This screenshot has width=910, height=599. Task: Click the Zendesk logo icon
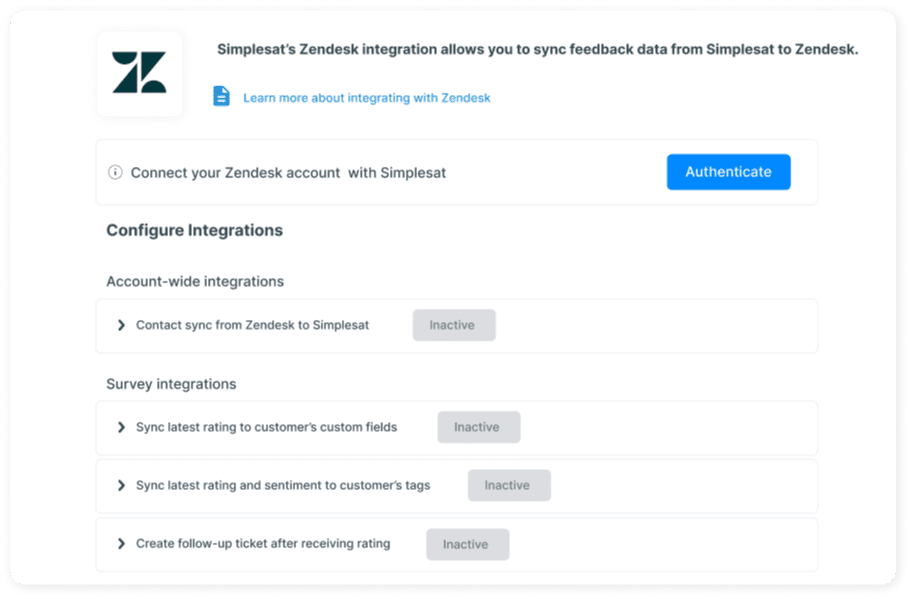click(x=139, y=74)
